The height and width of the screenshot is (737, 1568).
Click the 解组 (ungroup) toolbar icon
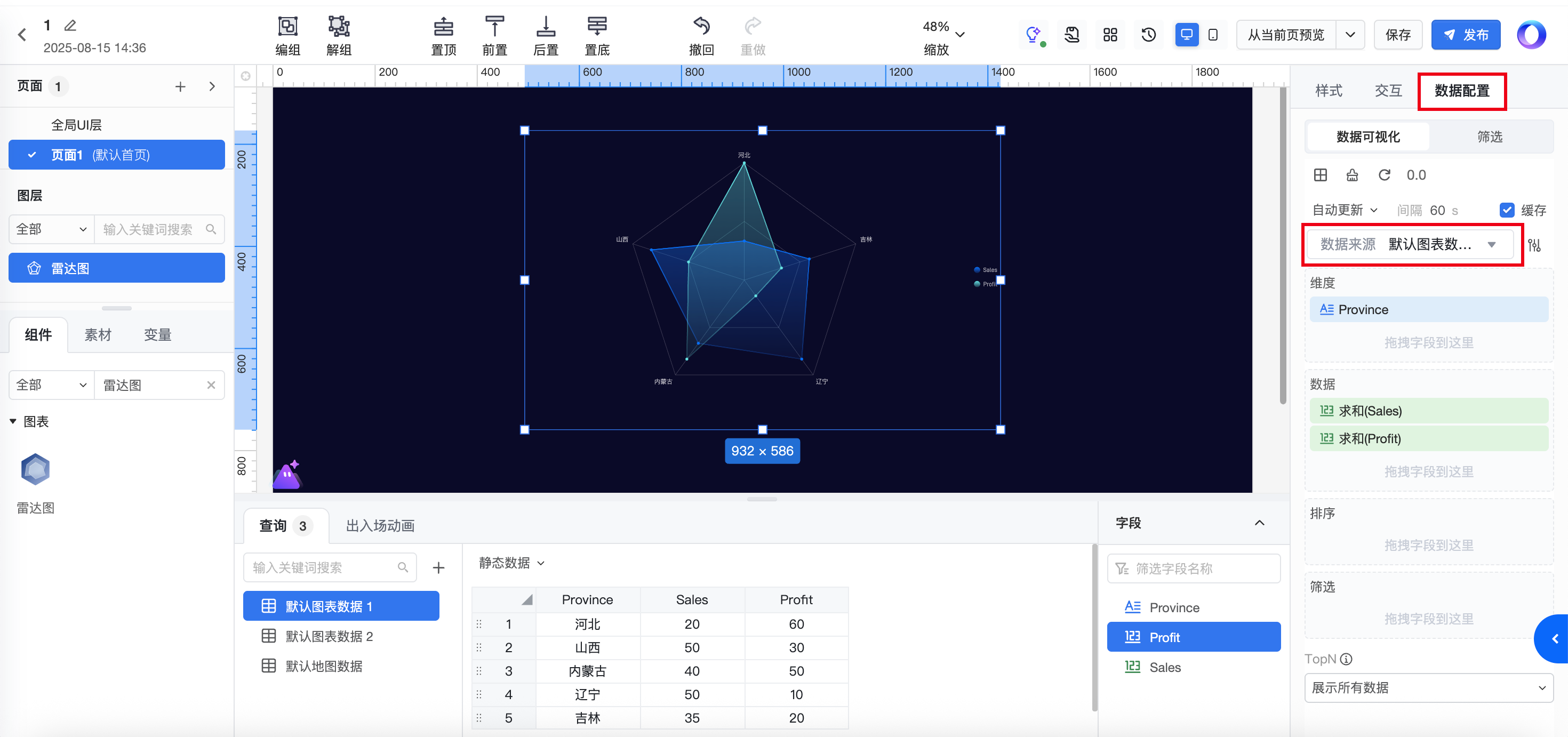tap(339, 27)
